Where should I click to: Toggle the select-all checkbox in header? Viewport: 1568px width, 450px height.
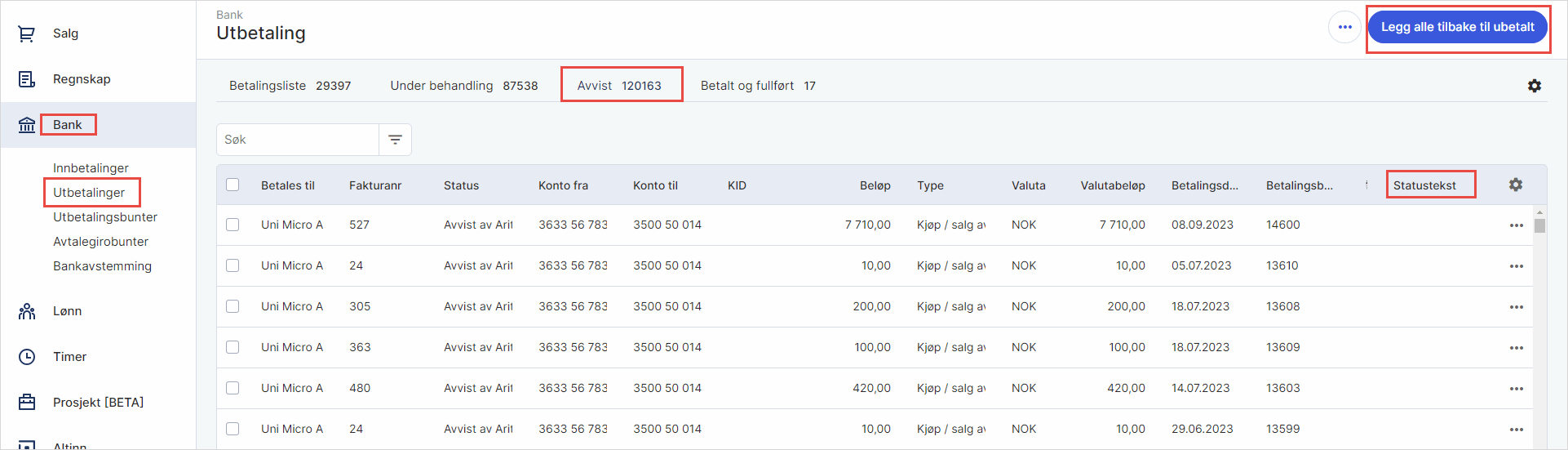click(x=233, y=185)
